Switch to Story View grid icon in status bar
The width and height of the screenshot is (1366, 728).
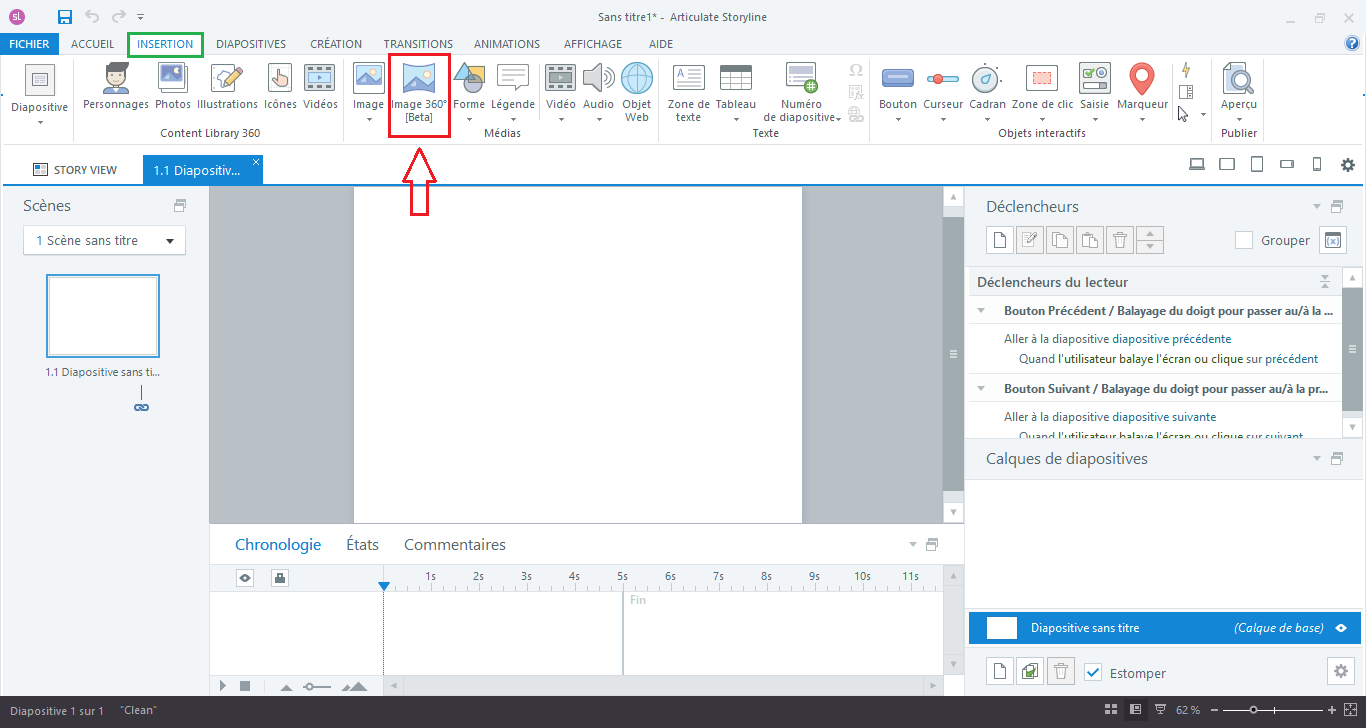1111,710
